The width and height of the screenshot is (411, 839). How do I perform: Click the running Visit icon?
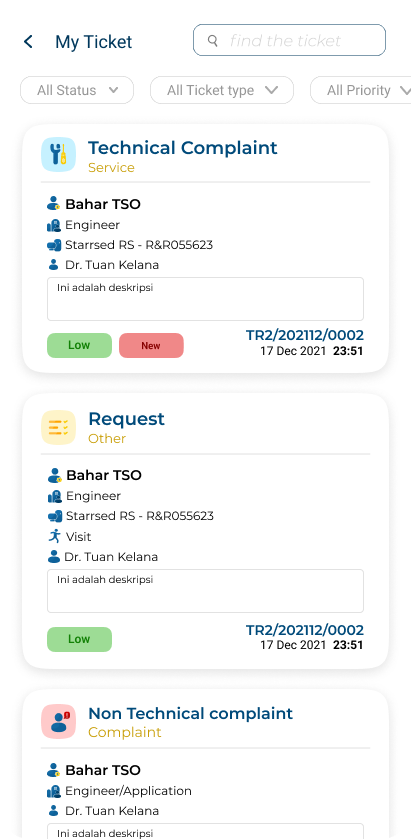click(x=54, y=536)
